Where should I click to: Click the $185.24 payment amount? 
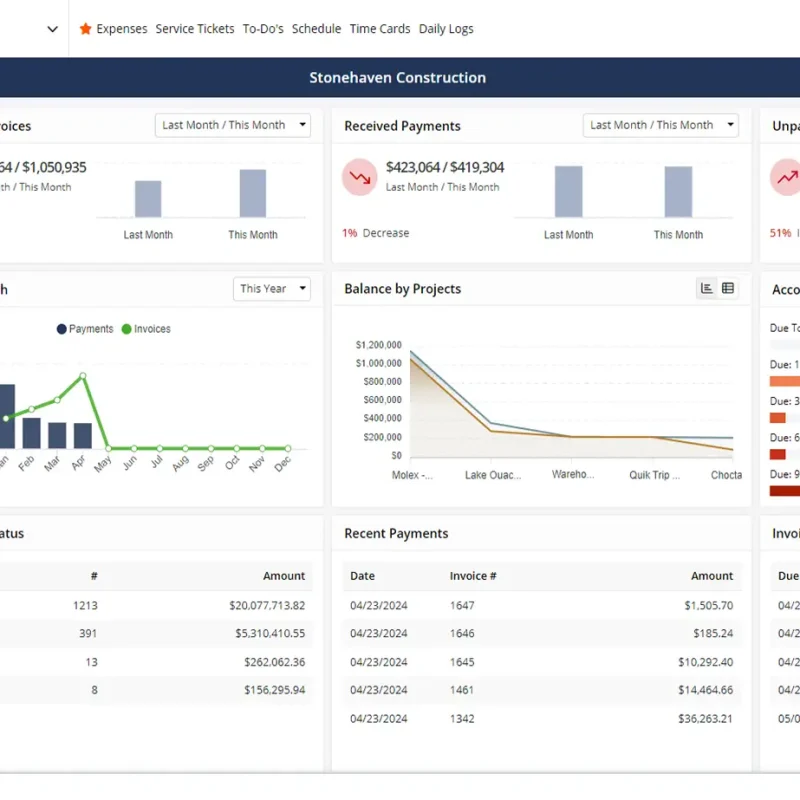(x=713, y=634)
